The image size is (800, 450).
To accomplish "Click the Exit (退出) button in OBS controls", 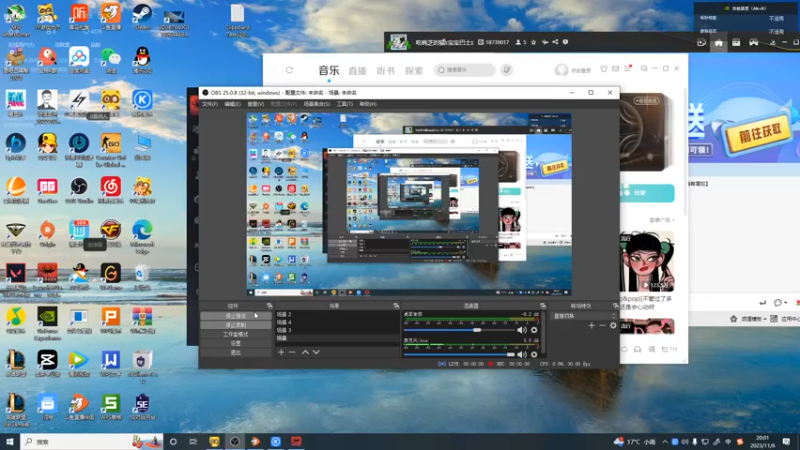I will (x=236, y=353).
